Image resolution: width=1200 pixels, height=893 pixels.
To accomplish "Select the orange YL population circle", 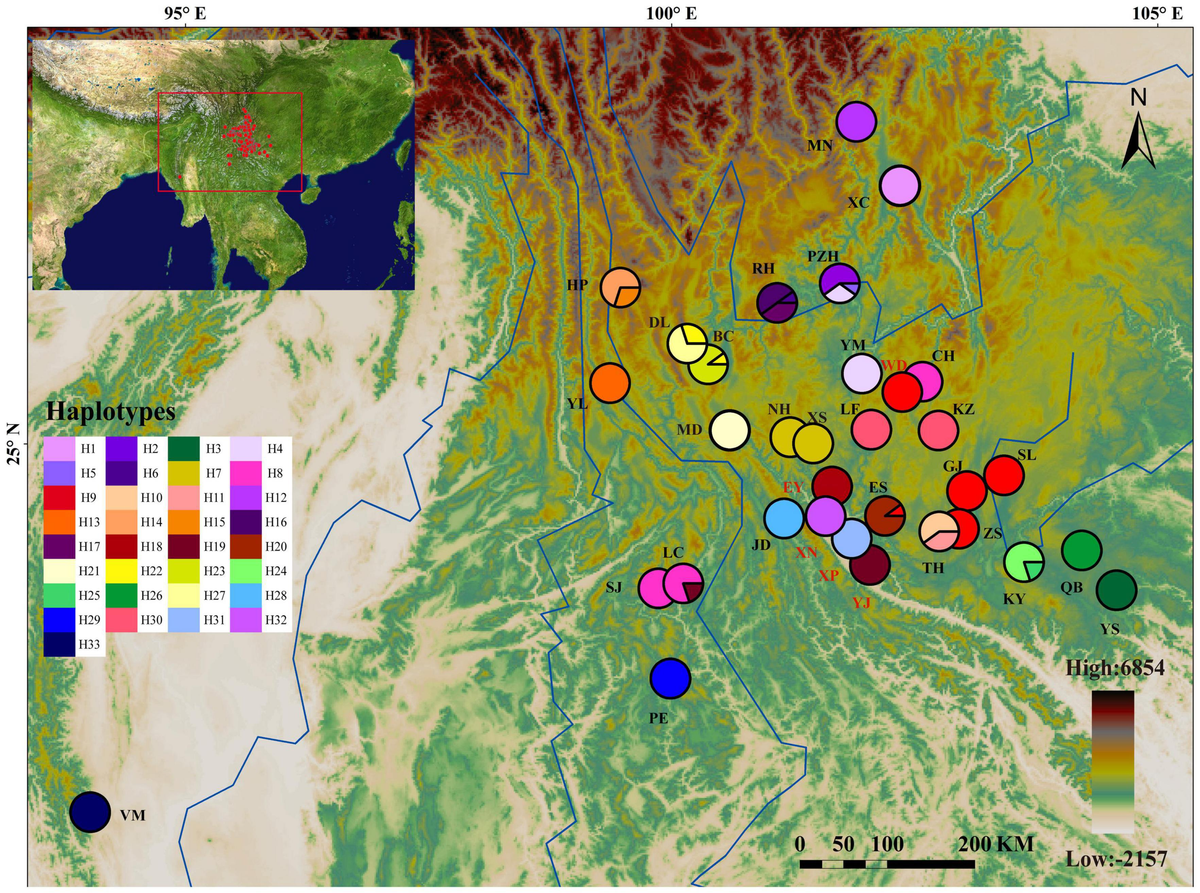I will tap(610, 383).
